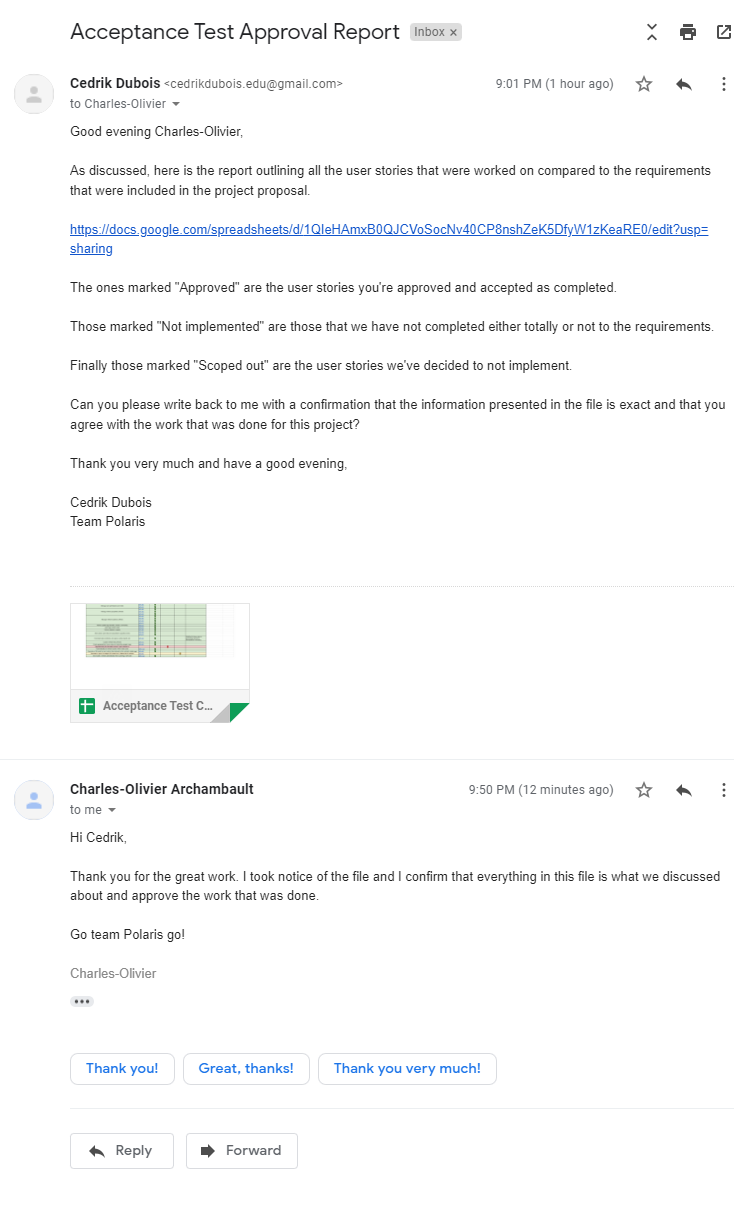747x1223 pixels.
Task: Choose the 'Great, thanks!' smart reply
Action: (246, 1068)
